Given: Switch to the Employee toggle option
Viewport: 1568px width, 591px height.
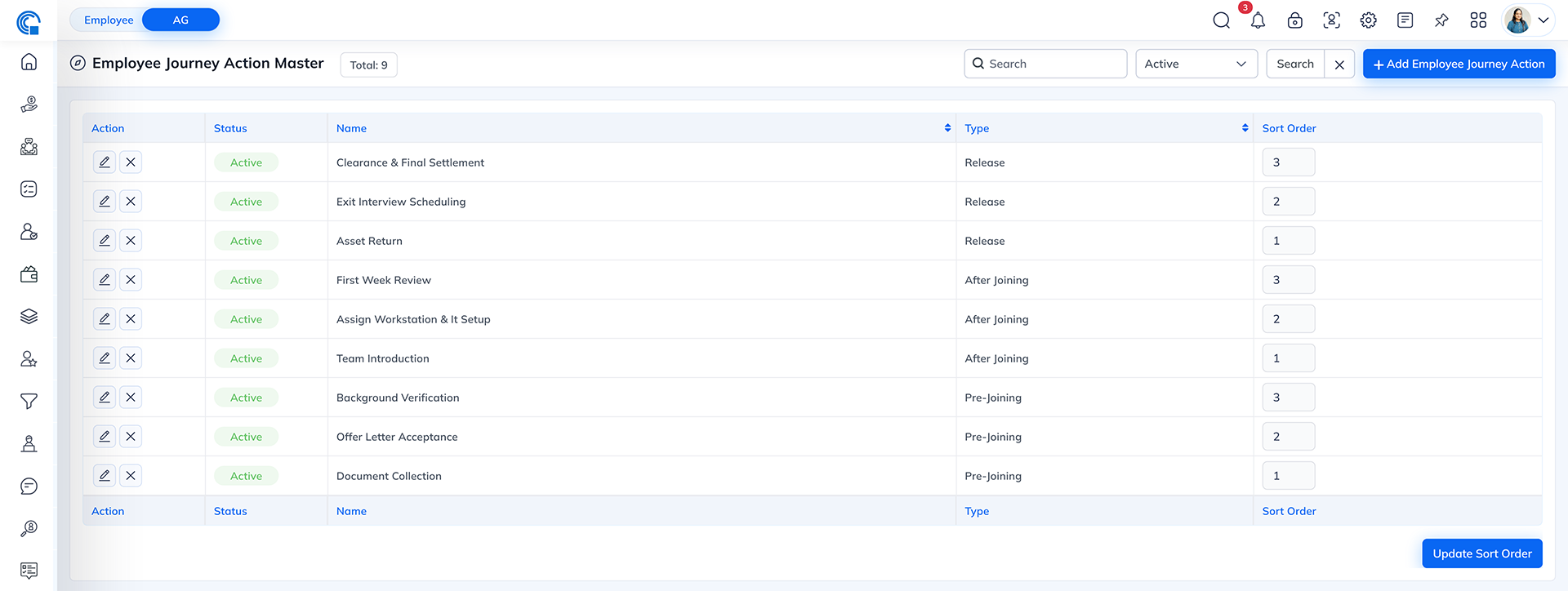Looking at the screenshot, I should 109,20.
